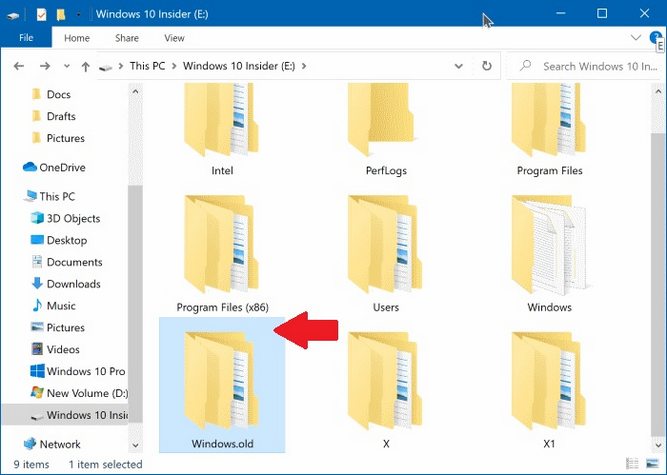Minimize the File Explorer window
The height and width of the screenshot is (475, 667).
[561, 14]
